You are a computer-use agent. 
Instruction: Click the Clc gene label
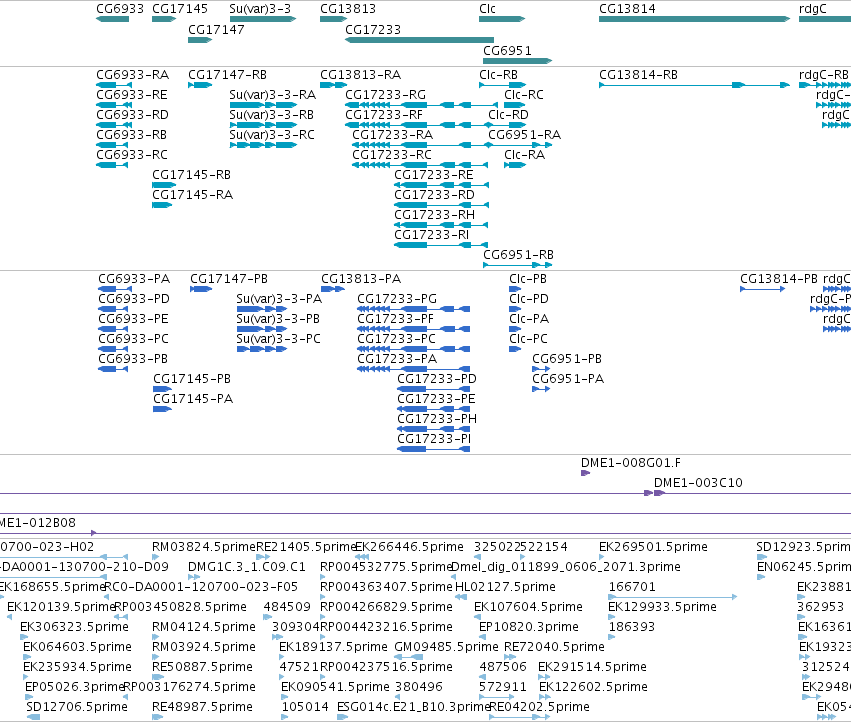click(487, 9)
